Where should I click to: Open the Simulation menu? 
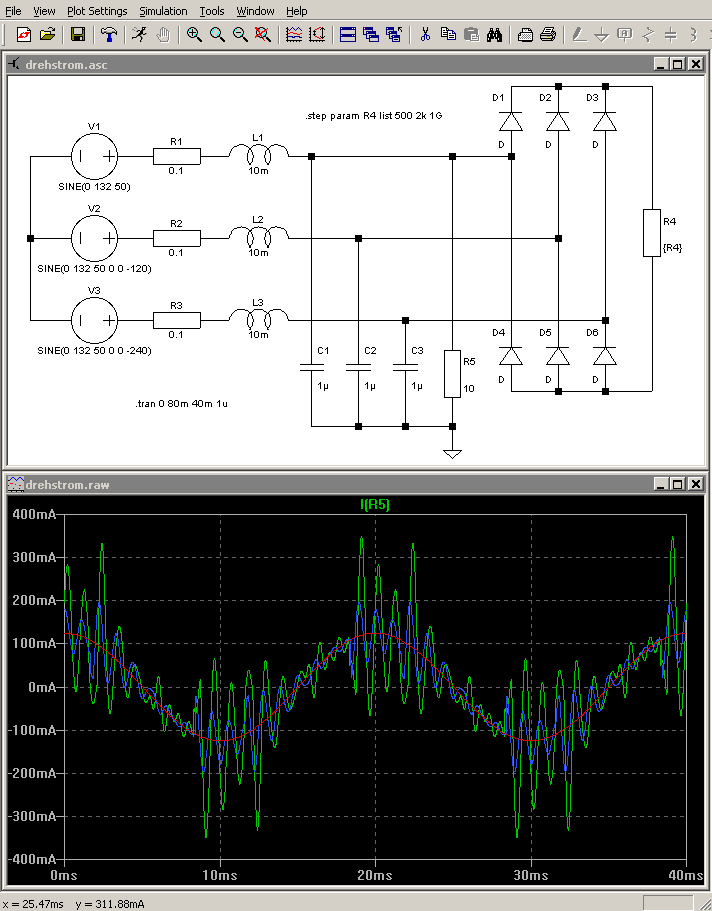(x=163, y=11)
